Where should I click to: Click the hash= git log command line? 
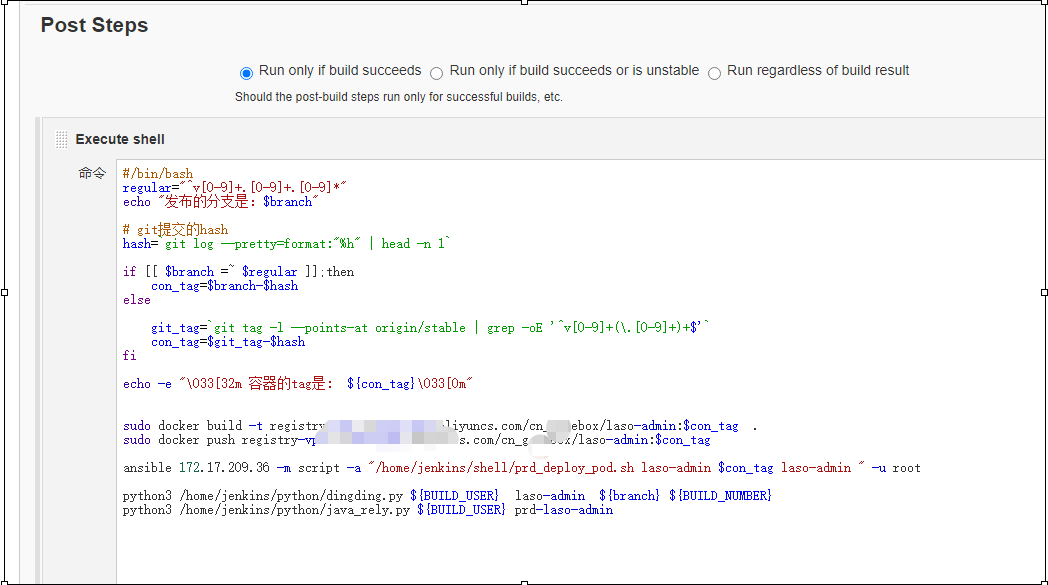coord(286,244)
